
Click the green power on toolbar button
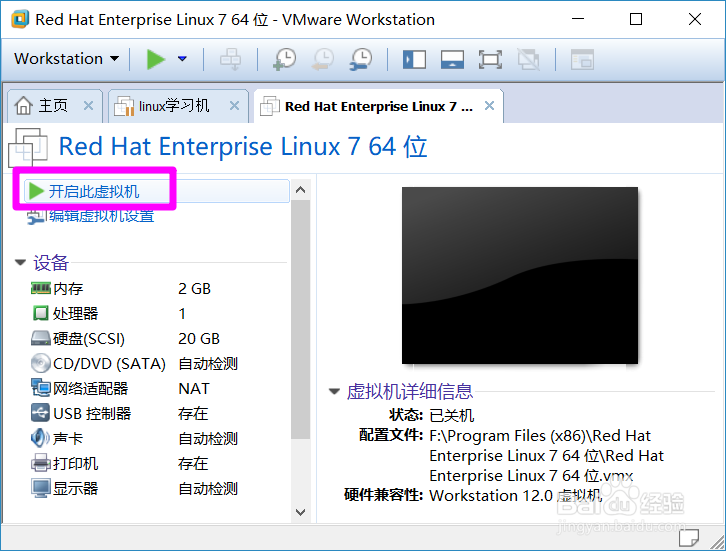pos(155,59)
